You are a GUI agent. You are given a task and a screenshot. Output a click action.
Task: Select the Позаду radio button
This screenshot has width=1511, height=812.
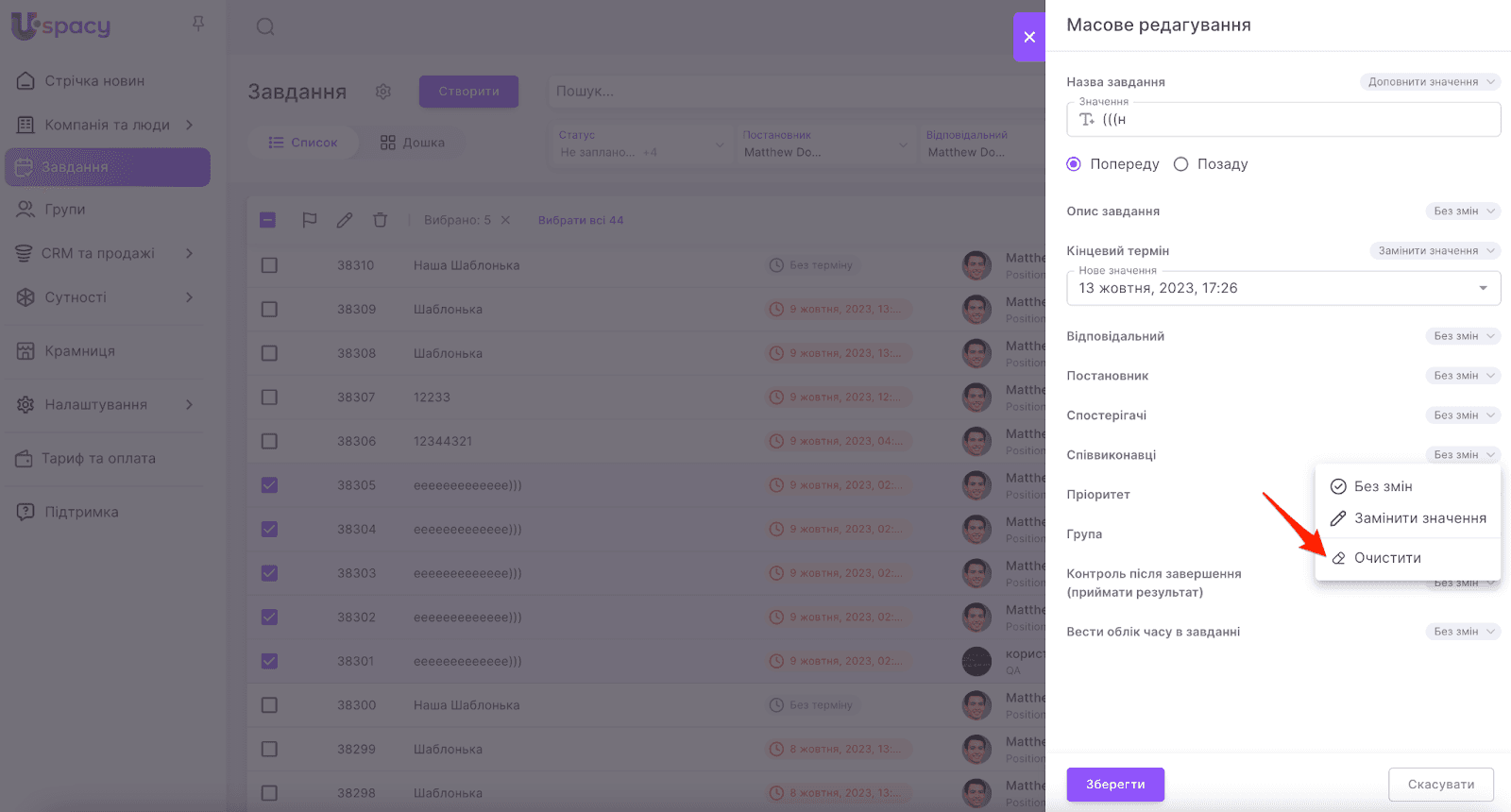1180,164
